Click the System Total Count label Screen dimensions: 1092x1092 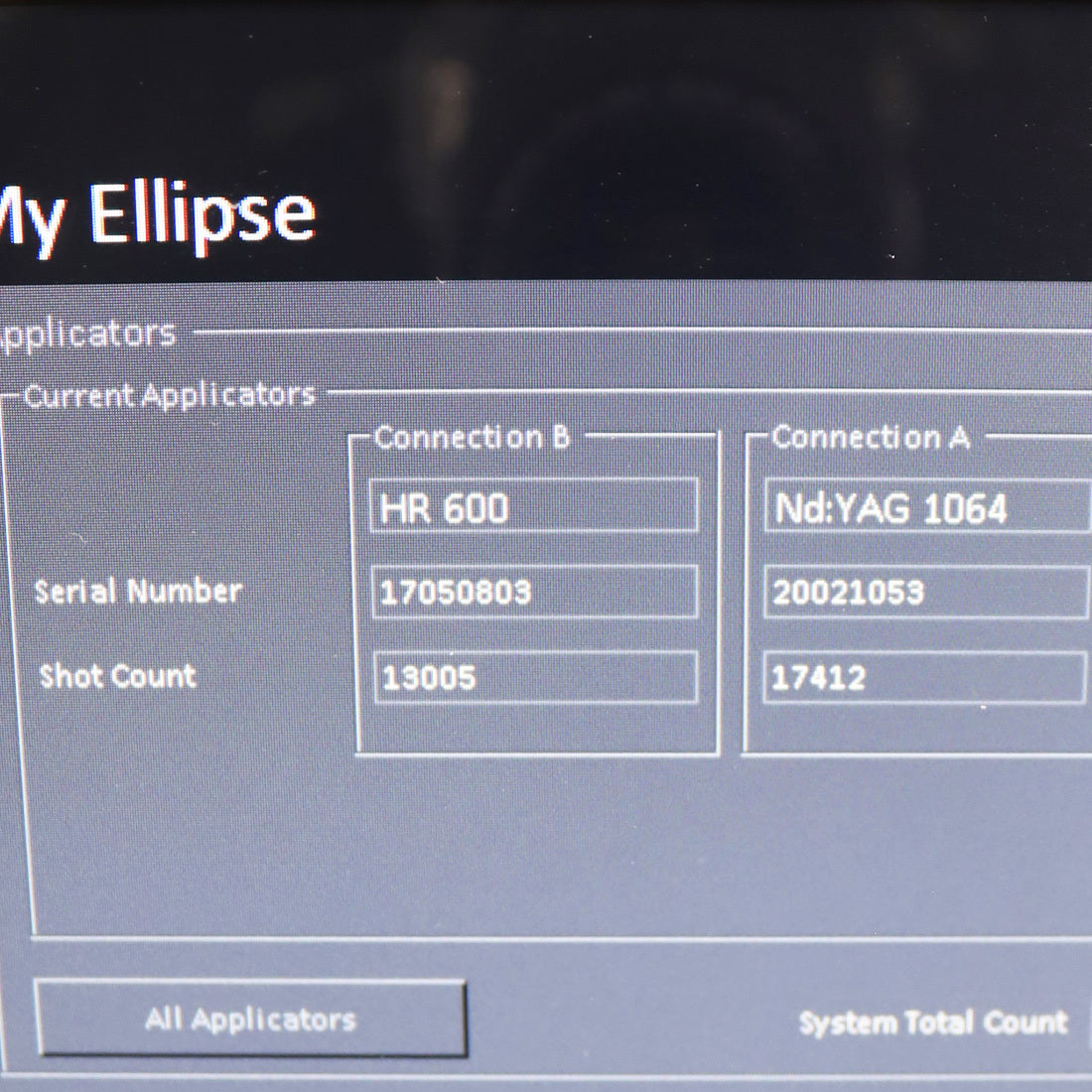[933, 1023]
